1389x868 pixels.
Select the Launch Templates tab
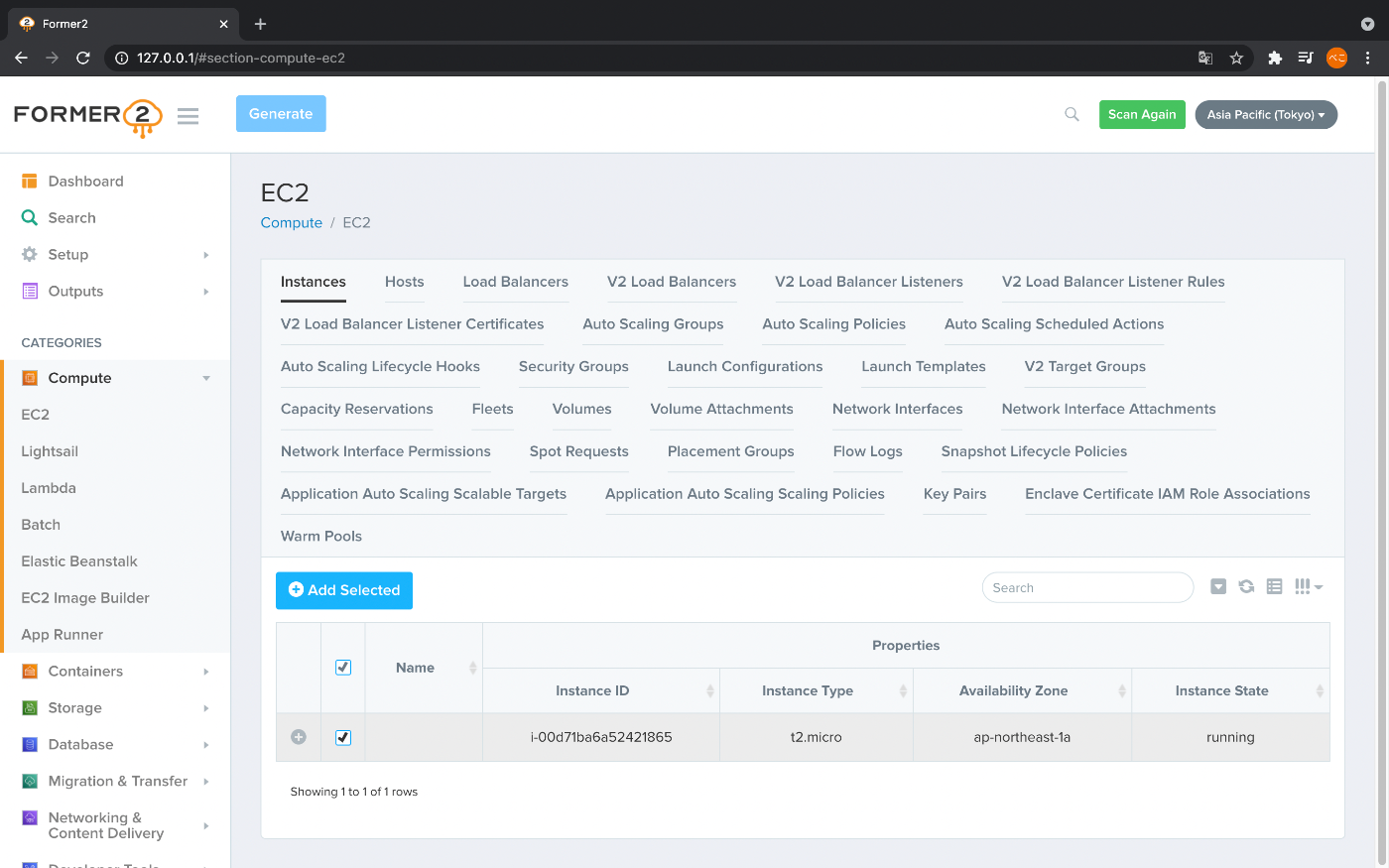tap(924, 366)
